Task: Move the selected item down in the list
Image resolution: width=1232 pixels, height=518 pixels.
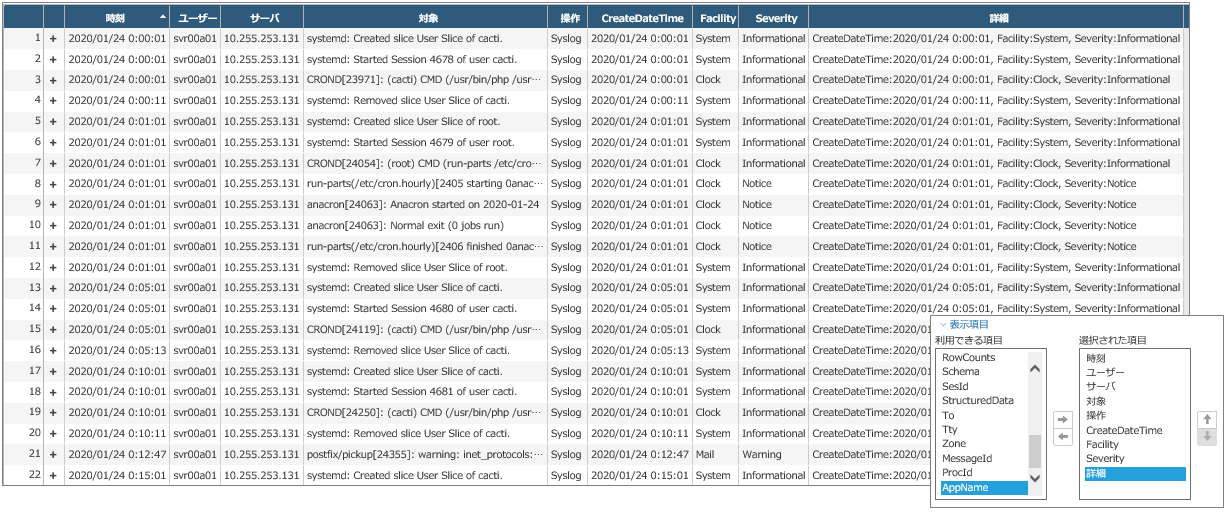Action: 1207,436
